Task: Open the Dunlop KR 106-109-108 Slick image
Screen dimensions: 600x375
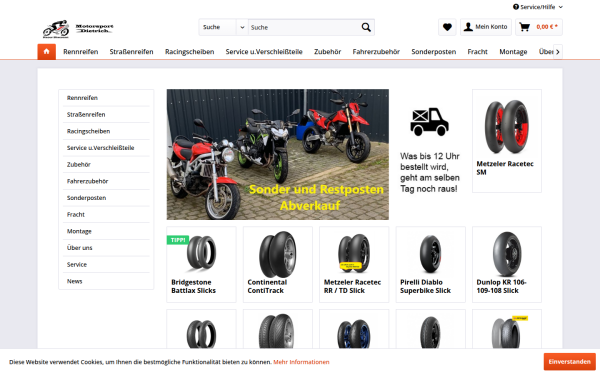Action: (x=507, y=254)
